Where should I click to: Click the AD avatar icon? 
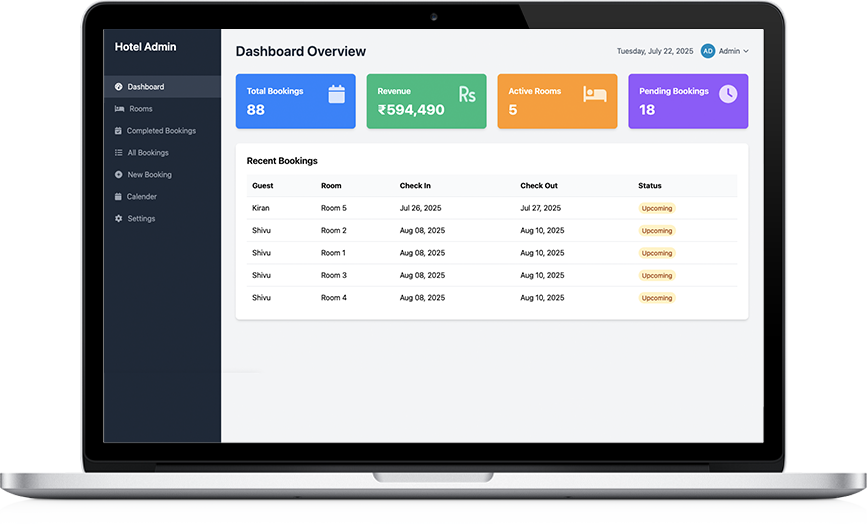coord(708,51)
